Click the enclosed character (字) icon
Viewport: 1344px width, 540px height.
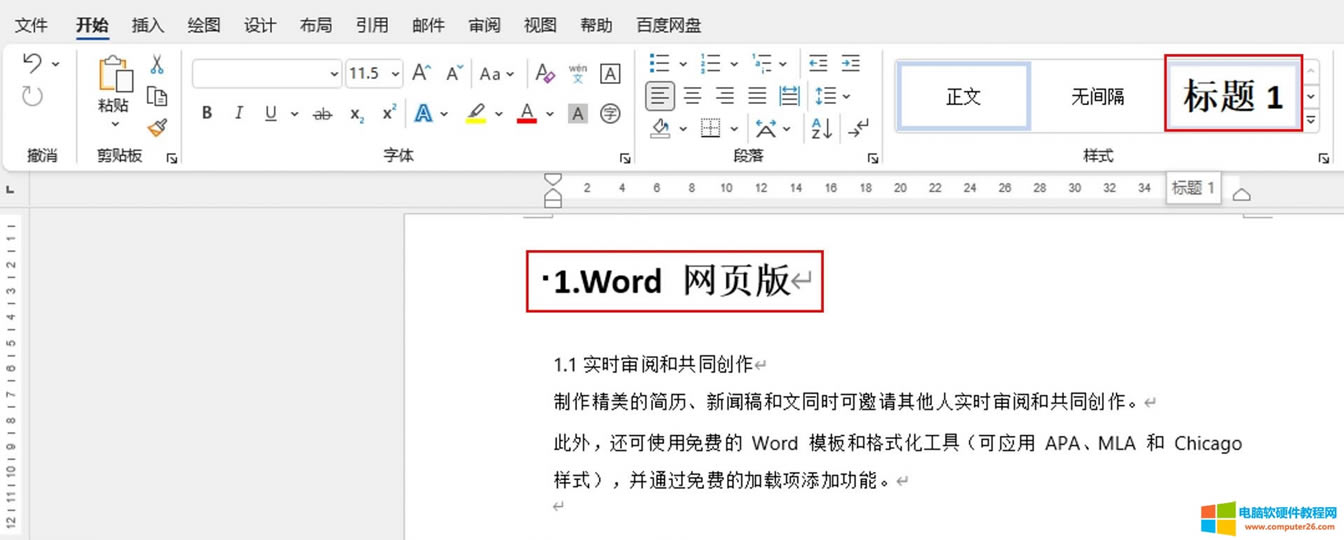(x=610, y=114)
